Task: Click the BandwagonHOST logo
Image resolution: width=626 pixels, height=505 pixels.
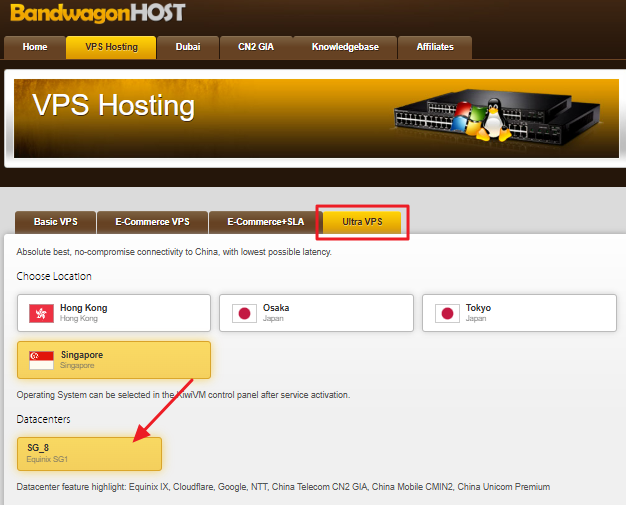Action: (x=98, y=13)
